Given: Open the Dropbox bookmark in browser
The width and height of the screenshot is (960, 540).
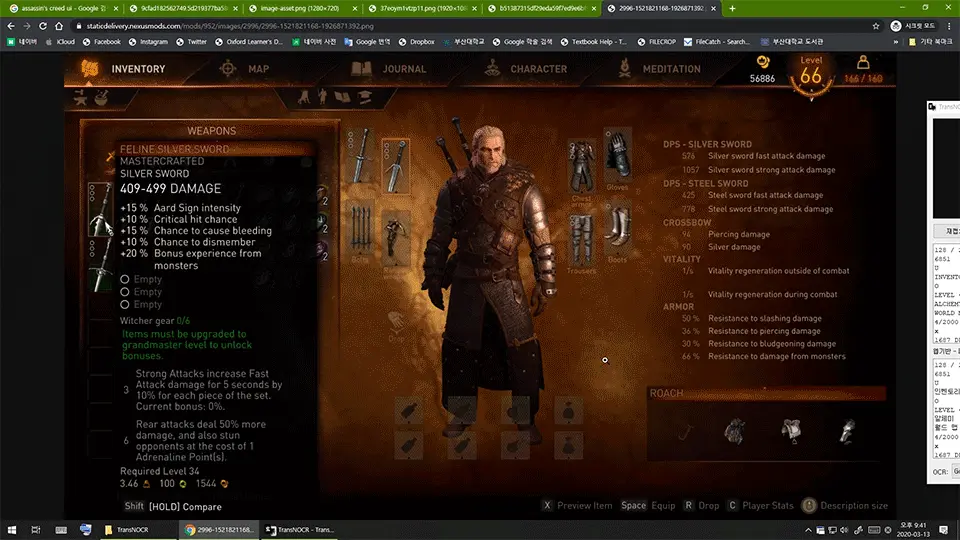Looking at the screenshot, I should 415,42.
